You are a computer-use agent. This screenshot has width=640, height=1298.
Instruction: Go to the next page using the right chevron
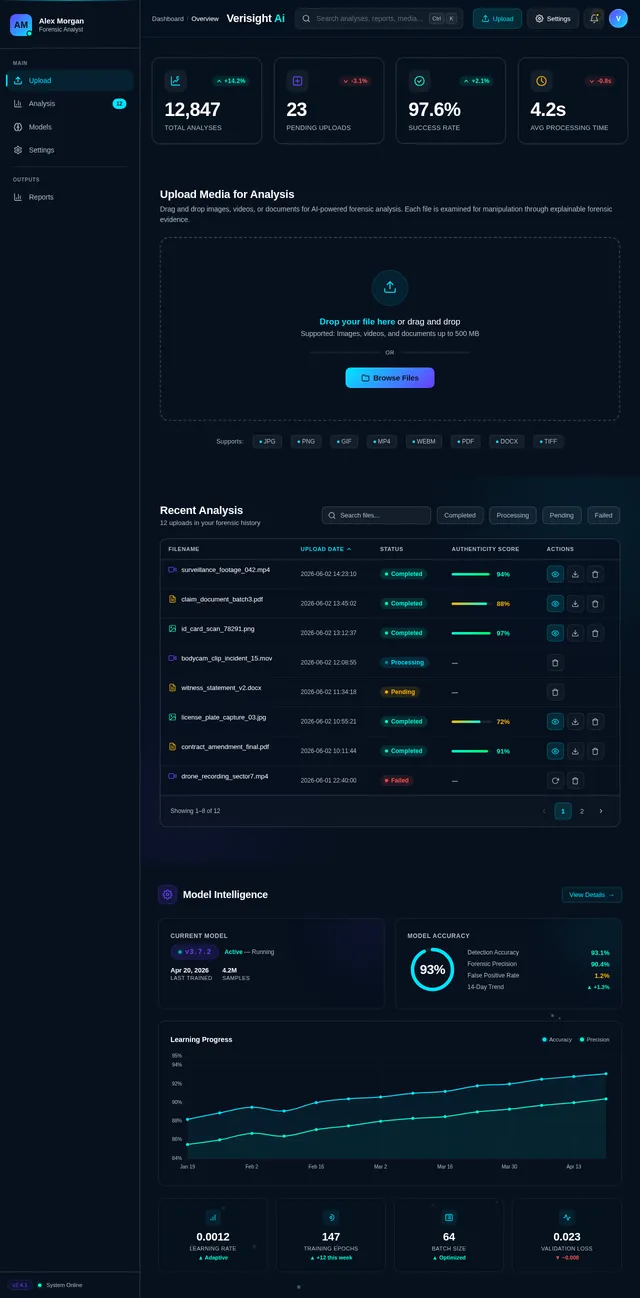click(x=601, y=811)
